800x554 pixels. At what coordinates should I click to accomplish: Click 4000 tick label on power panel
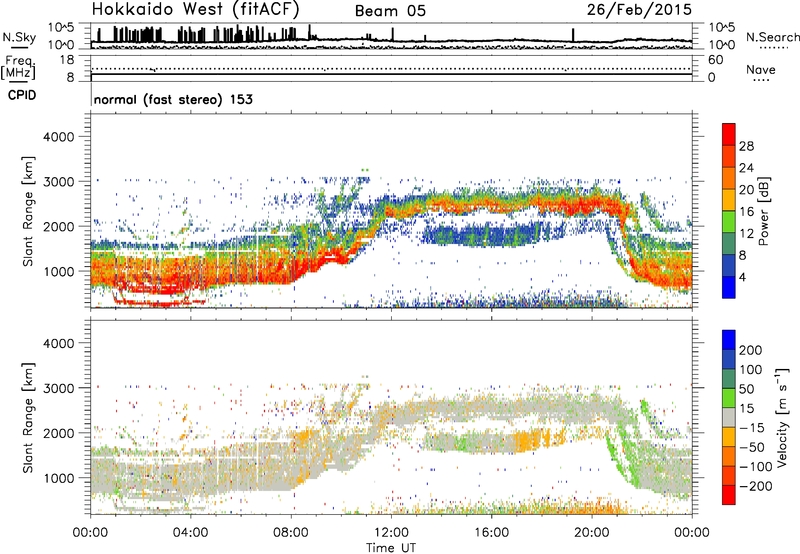coord(58,137)
